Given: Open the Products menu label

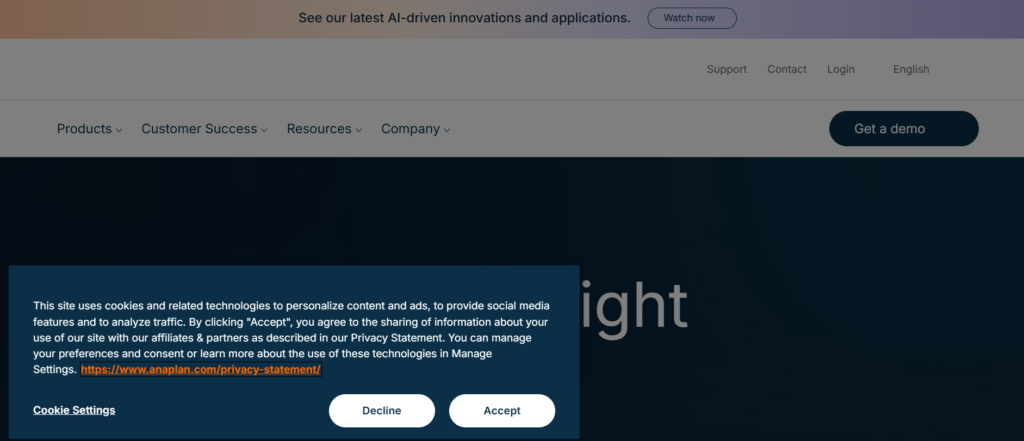Looking at the screenshot, I should 84,129.
